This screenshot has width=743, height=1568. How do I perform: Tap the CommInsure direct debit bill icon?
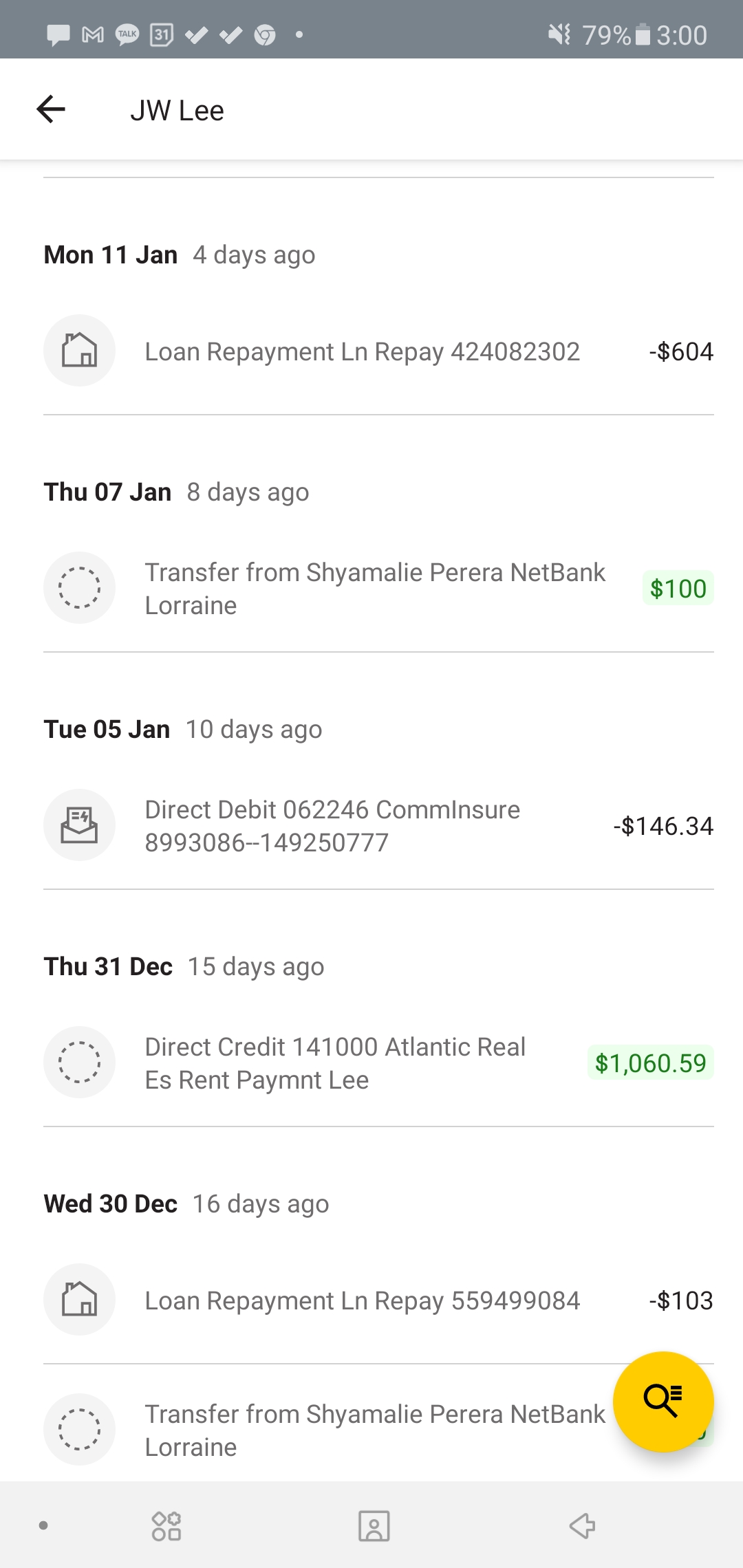click(x=79, y=825)
